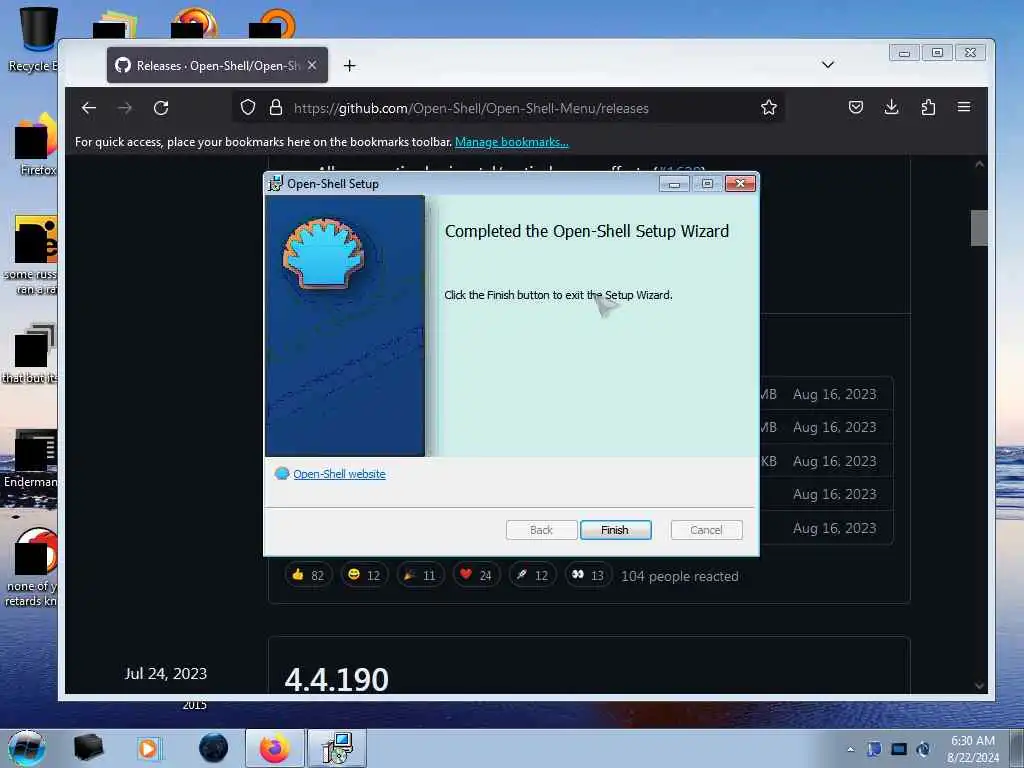Expand the list all tabs chevron

tap(827, 65)
